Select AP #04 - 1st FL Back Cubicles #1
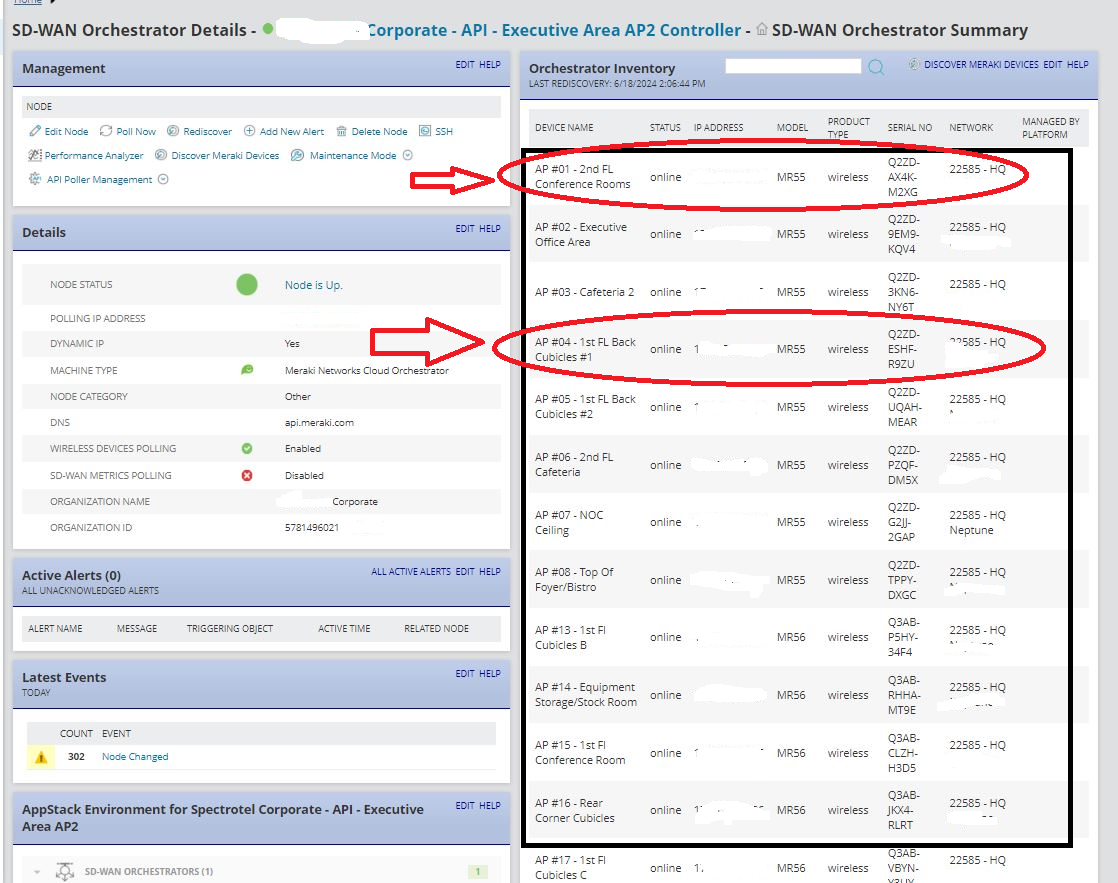 585,349
